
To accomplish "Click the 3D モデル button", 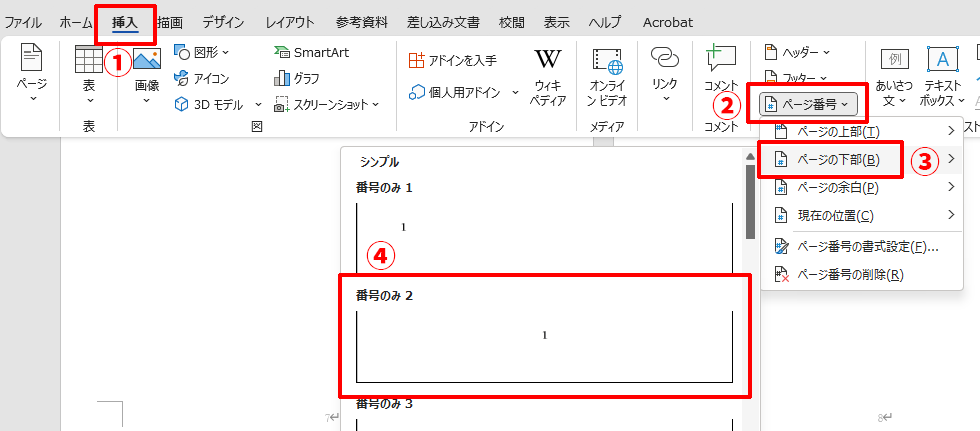I will click(209, 104).
